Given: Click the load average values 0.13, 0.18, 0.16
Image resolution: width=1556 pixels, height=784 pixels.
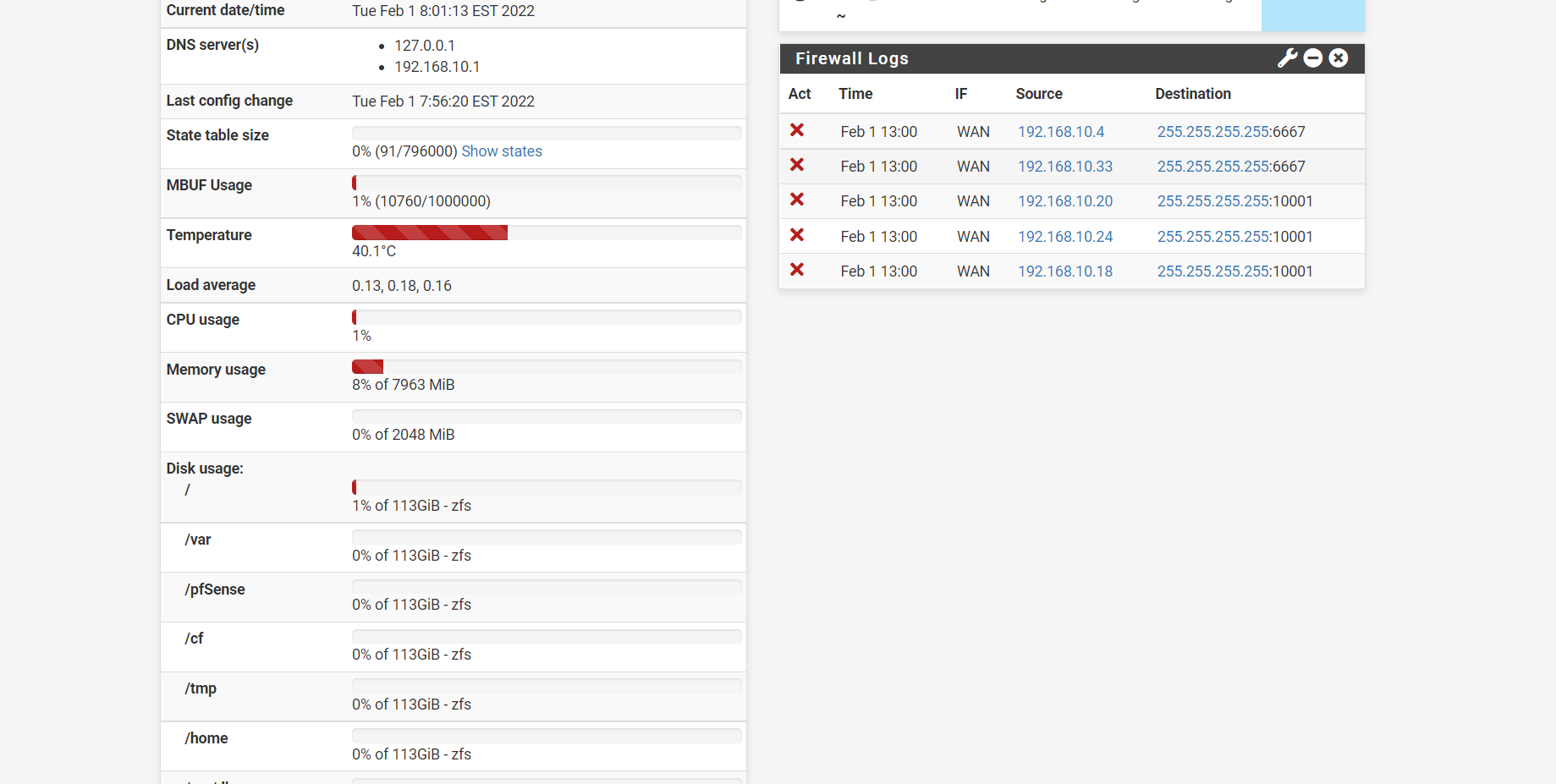Looking at the screenshot, I should pyautogui.click(x=402, y=286).
